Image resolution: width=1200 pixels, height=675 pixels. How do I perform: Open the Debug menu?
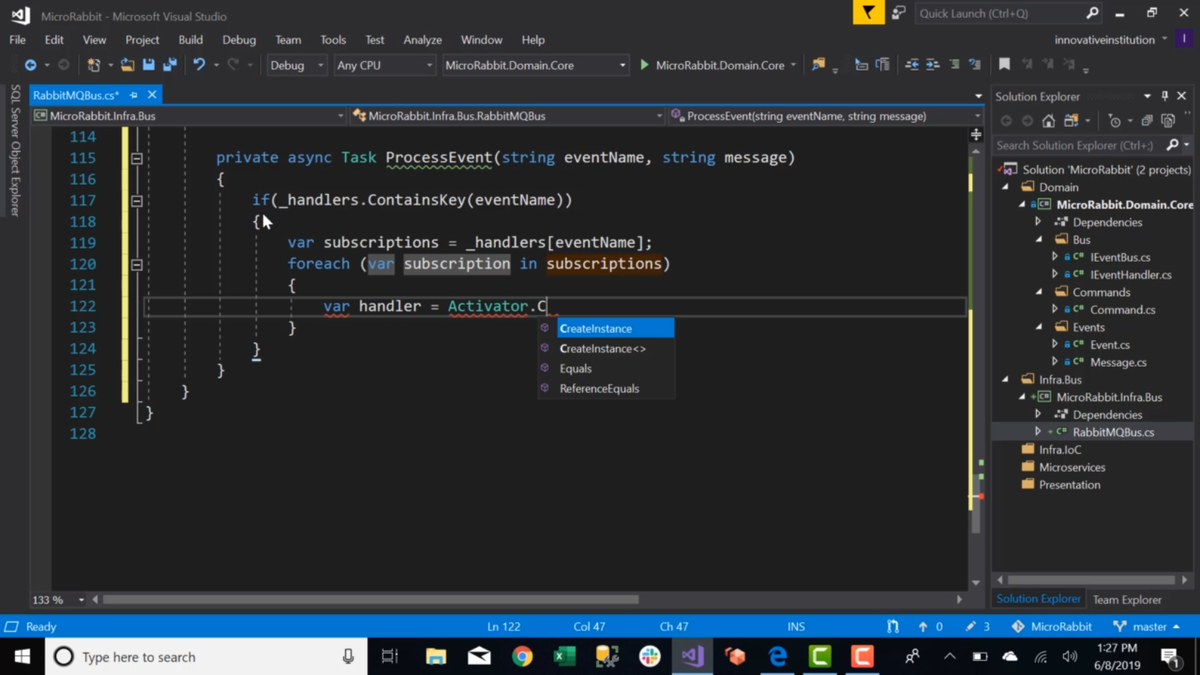tap(239, 40)
